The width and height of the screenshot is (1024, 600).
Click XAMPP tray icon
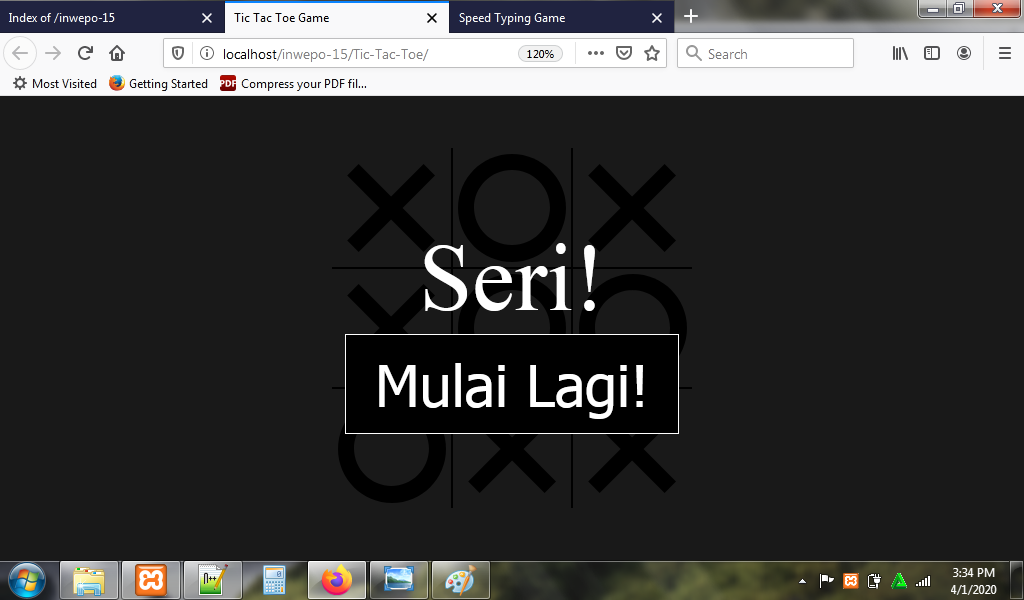click(x=850, y=580)
